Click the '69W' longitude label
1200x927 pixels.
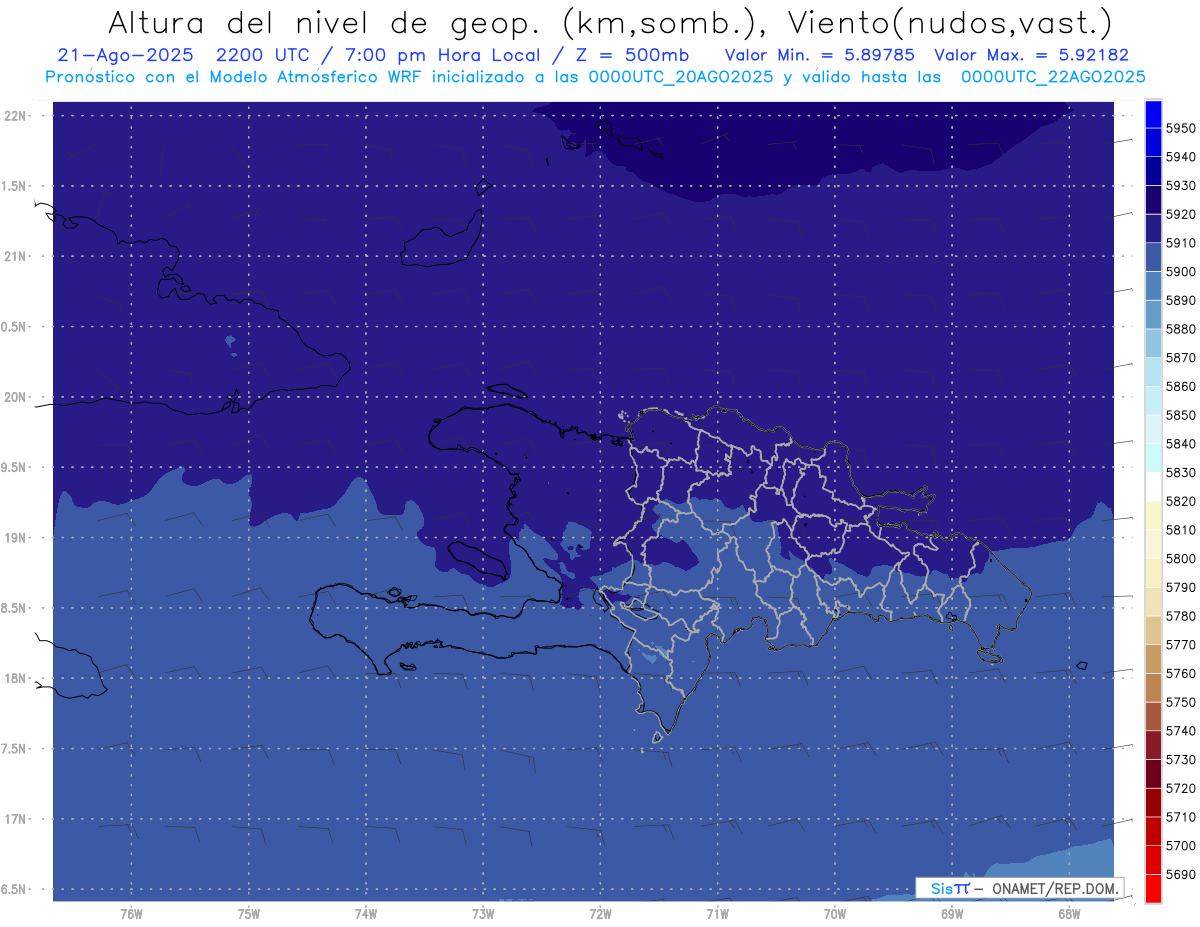[952, 914]
